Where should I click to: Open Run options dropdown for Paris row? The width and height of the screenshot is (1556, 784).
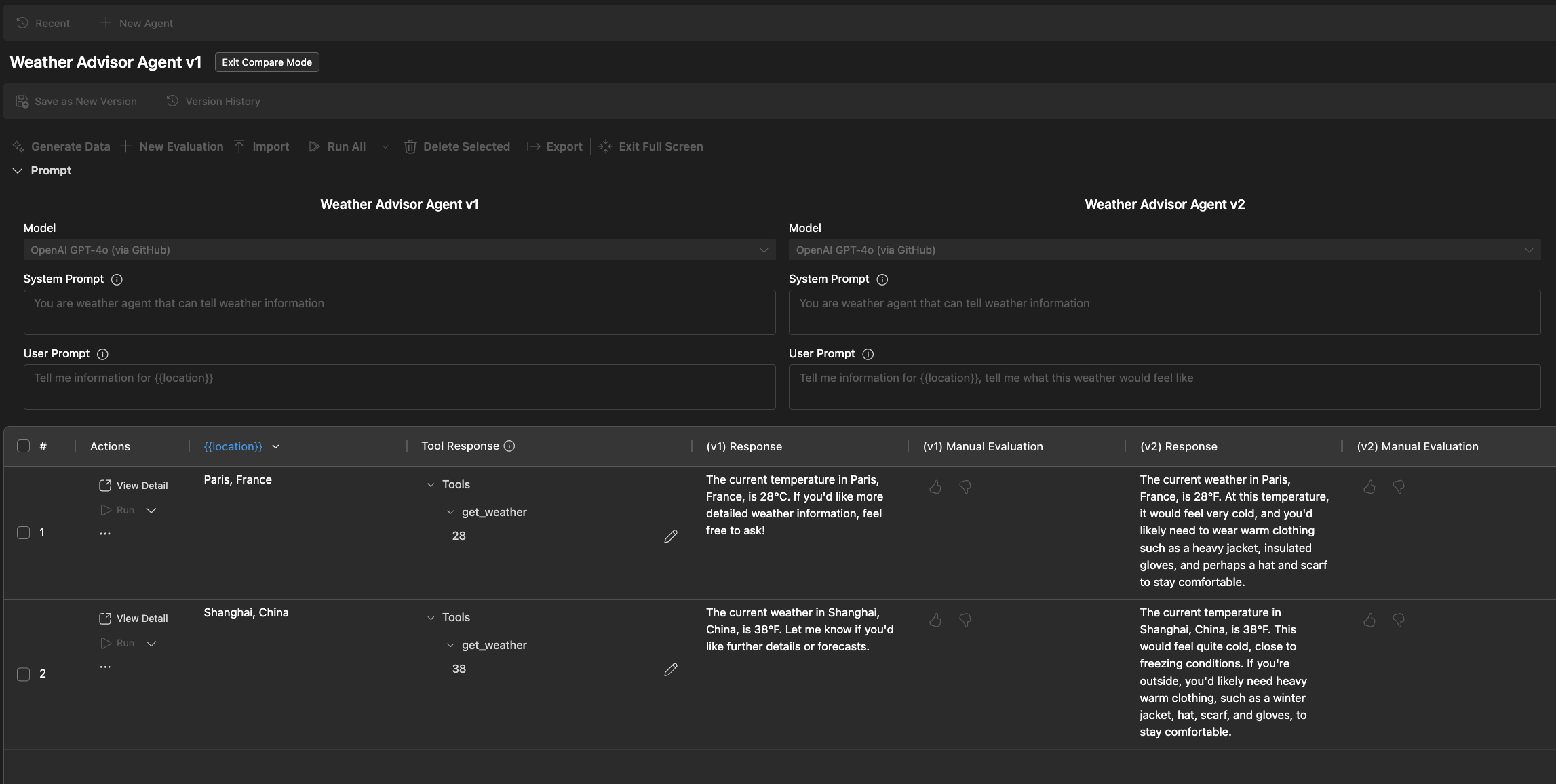click(x=151, y=511)
